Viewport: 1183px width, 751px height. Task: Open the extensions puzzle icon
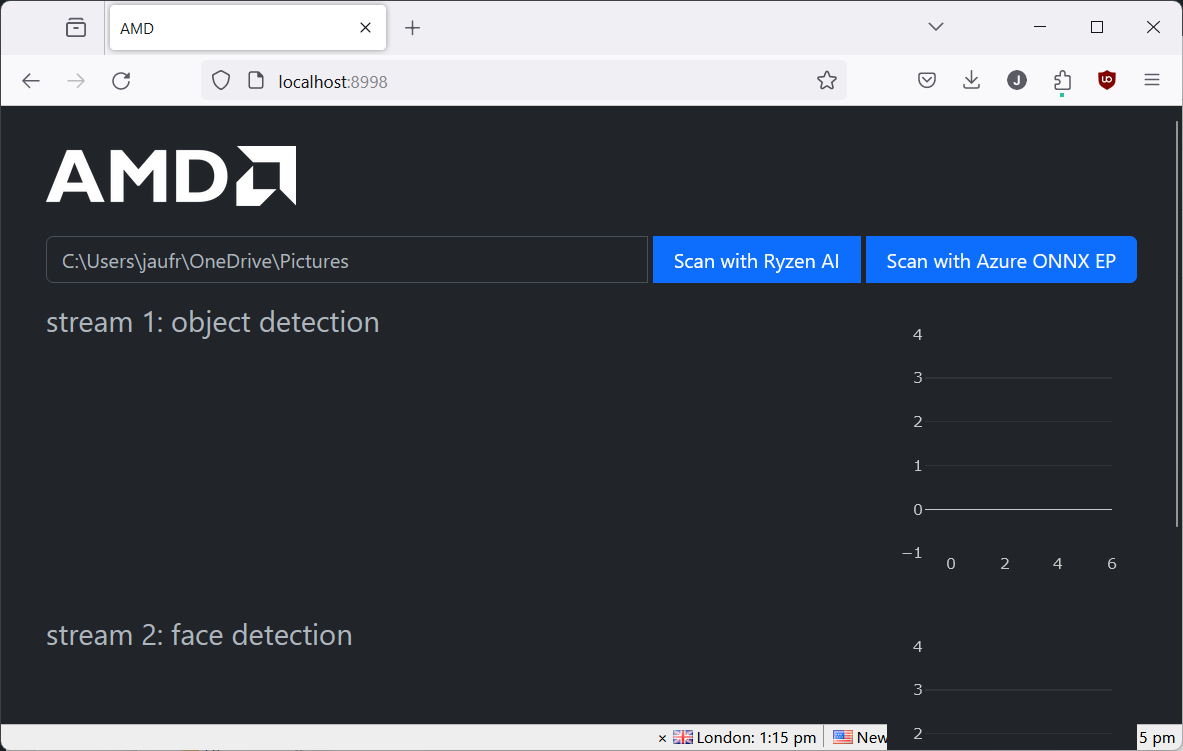(1062, 80)
